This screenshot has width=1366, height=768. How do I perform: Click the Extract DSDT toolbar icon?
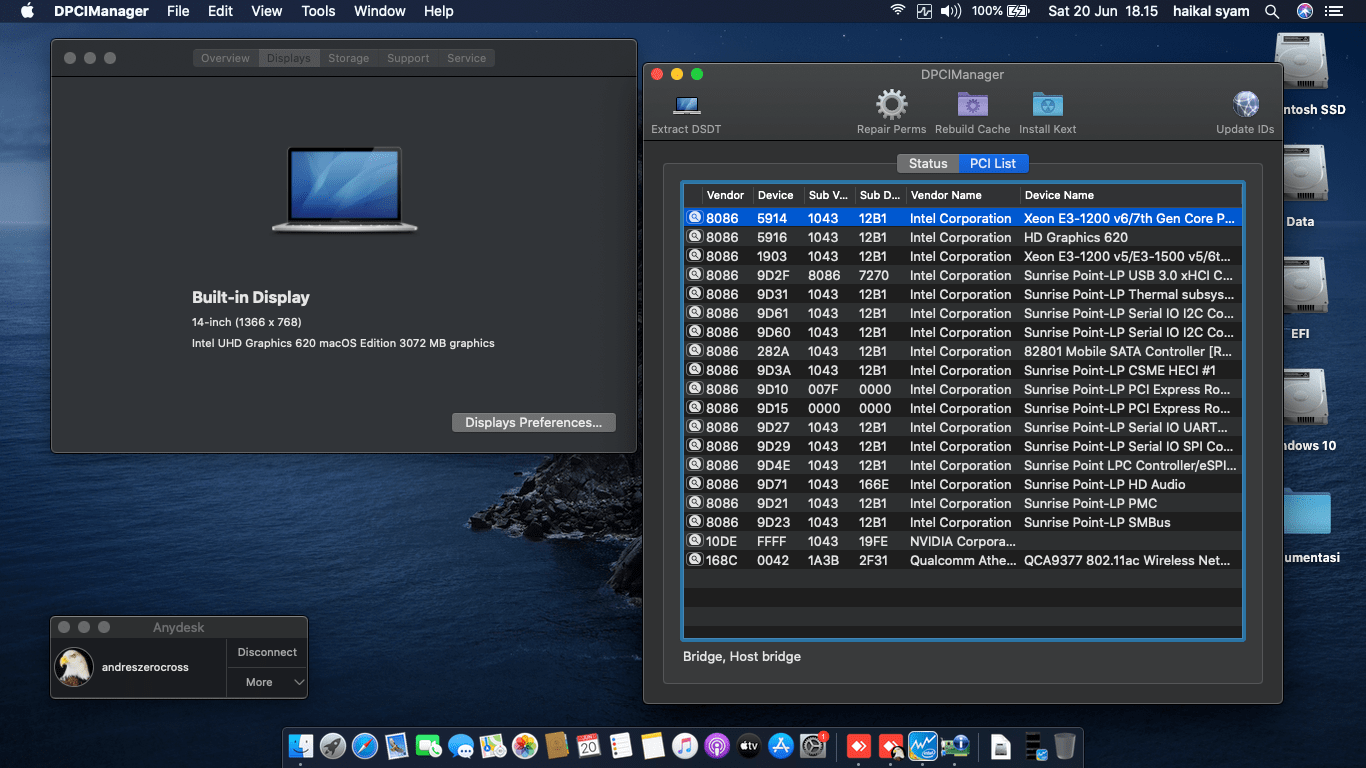tap(687, 105)
